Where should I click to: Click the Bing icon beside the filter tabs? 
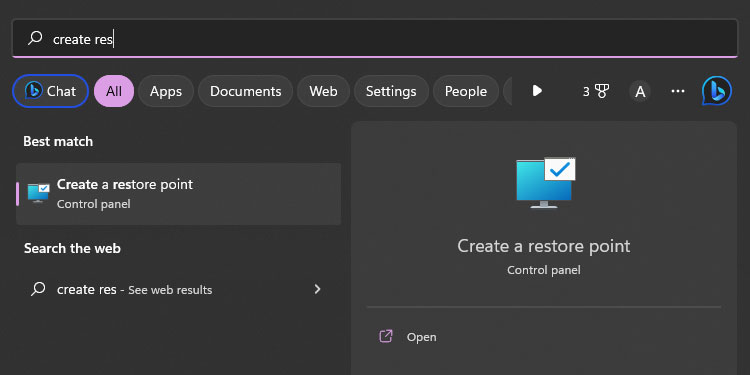click(x=717, y=91)
